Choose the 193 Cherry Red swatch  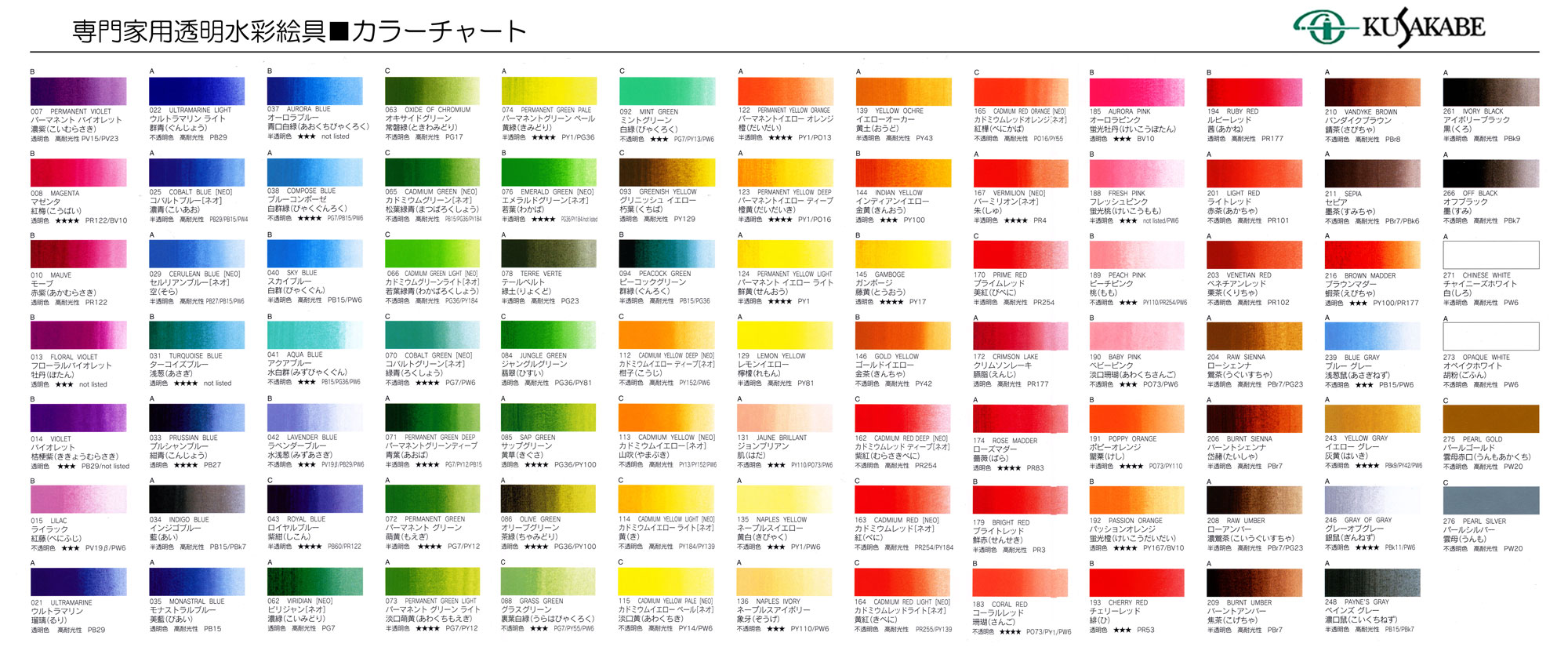coord(1137,583)
